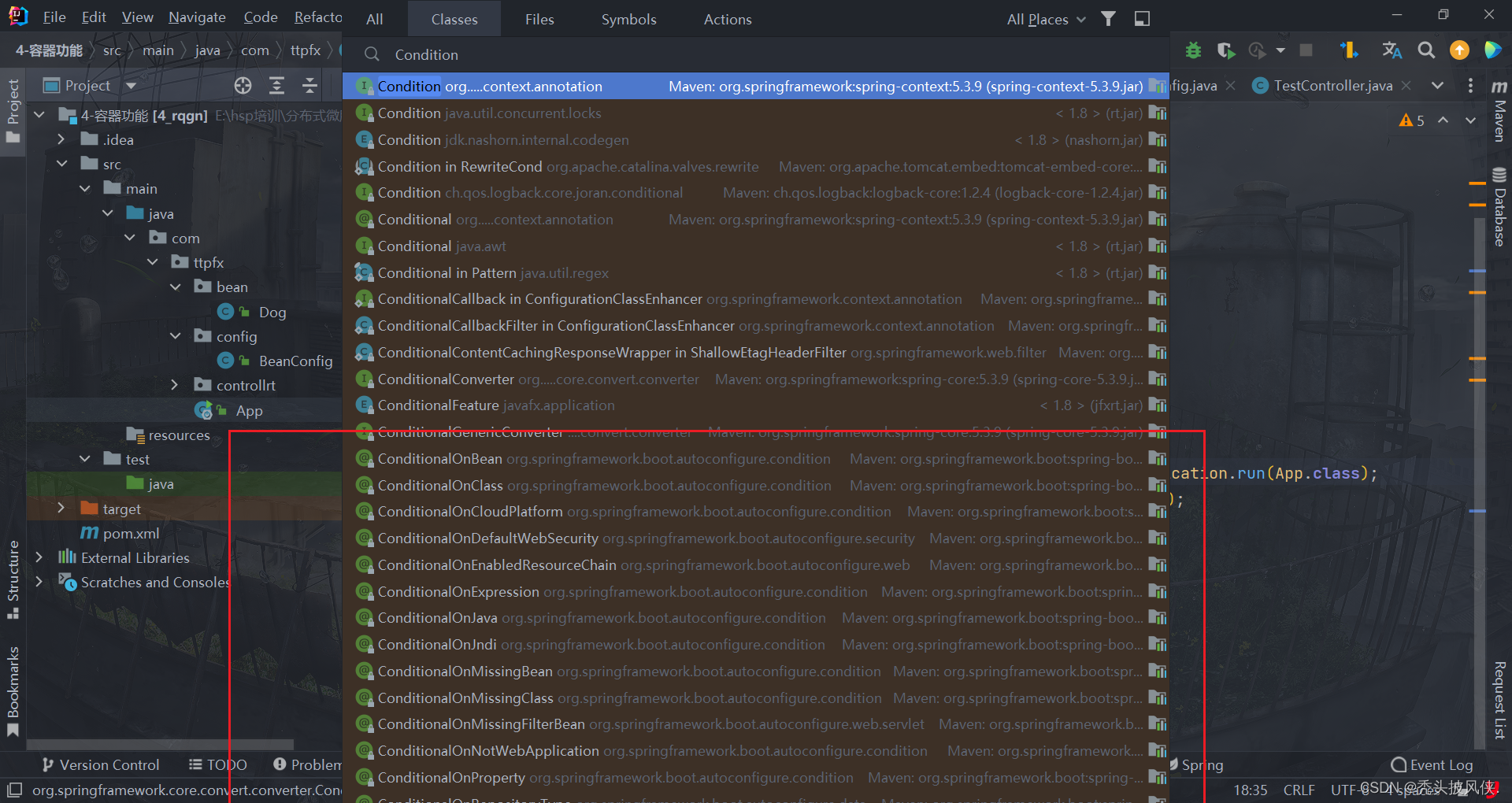Open the Dog class in tree
The image size is (1512, 803).
(272, 312)
